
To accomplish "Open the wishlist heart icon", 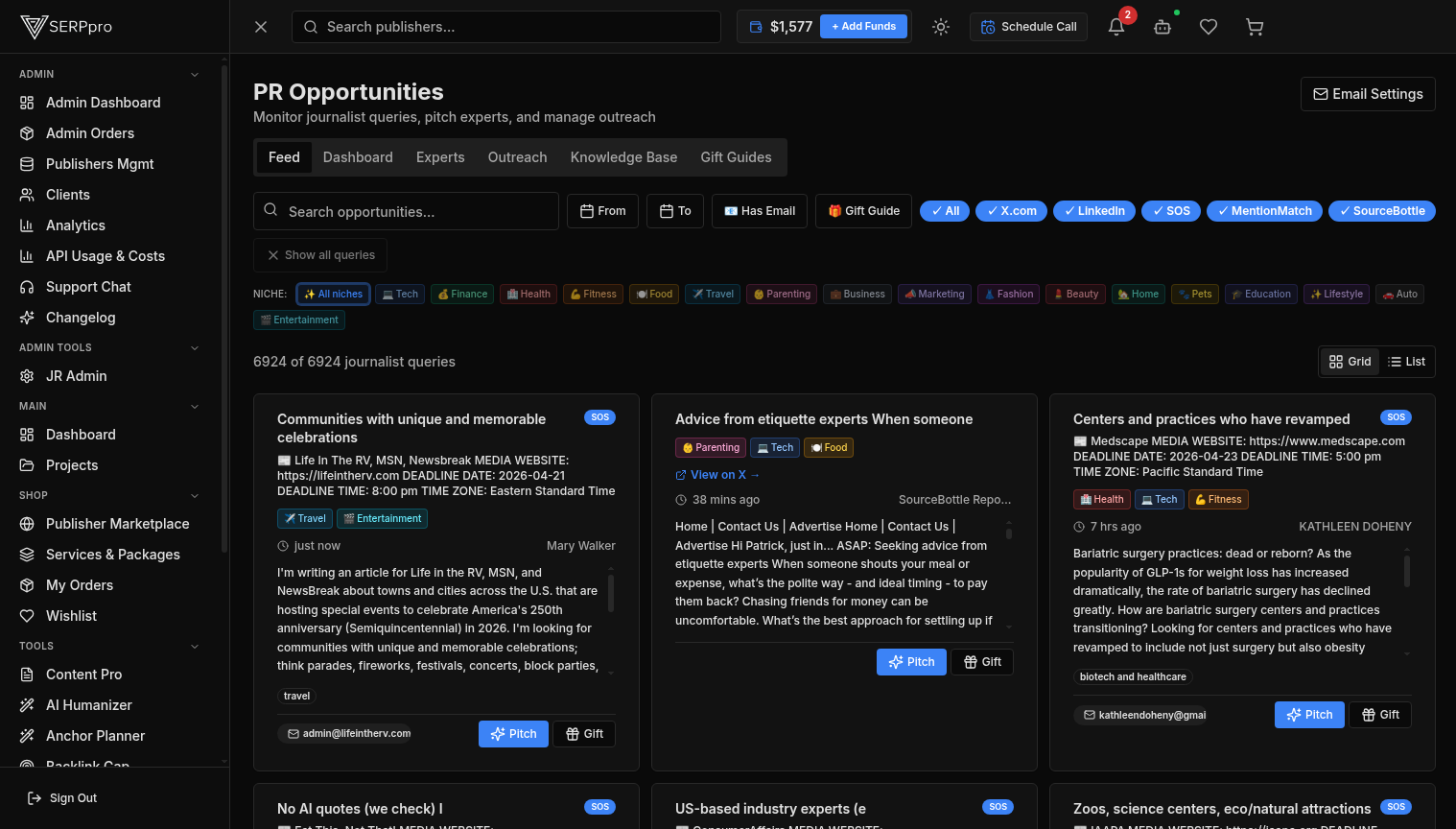I will click(x=1209, y=26).
